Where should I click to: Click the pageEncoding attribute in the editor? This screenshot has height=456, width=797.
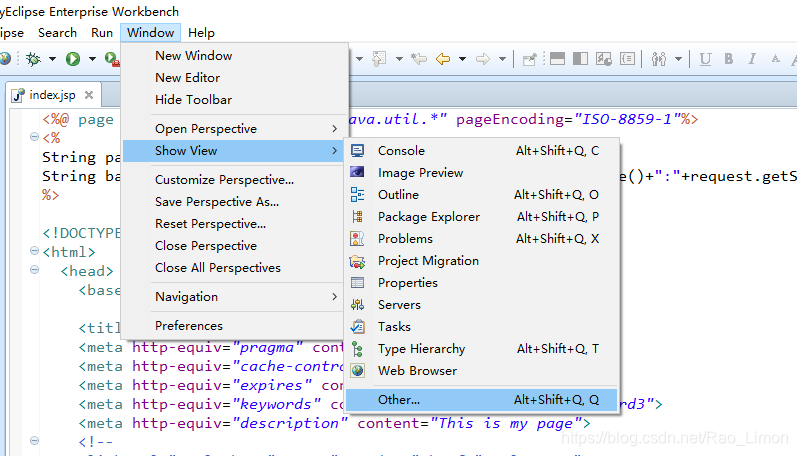pos(510,119)
